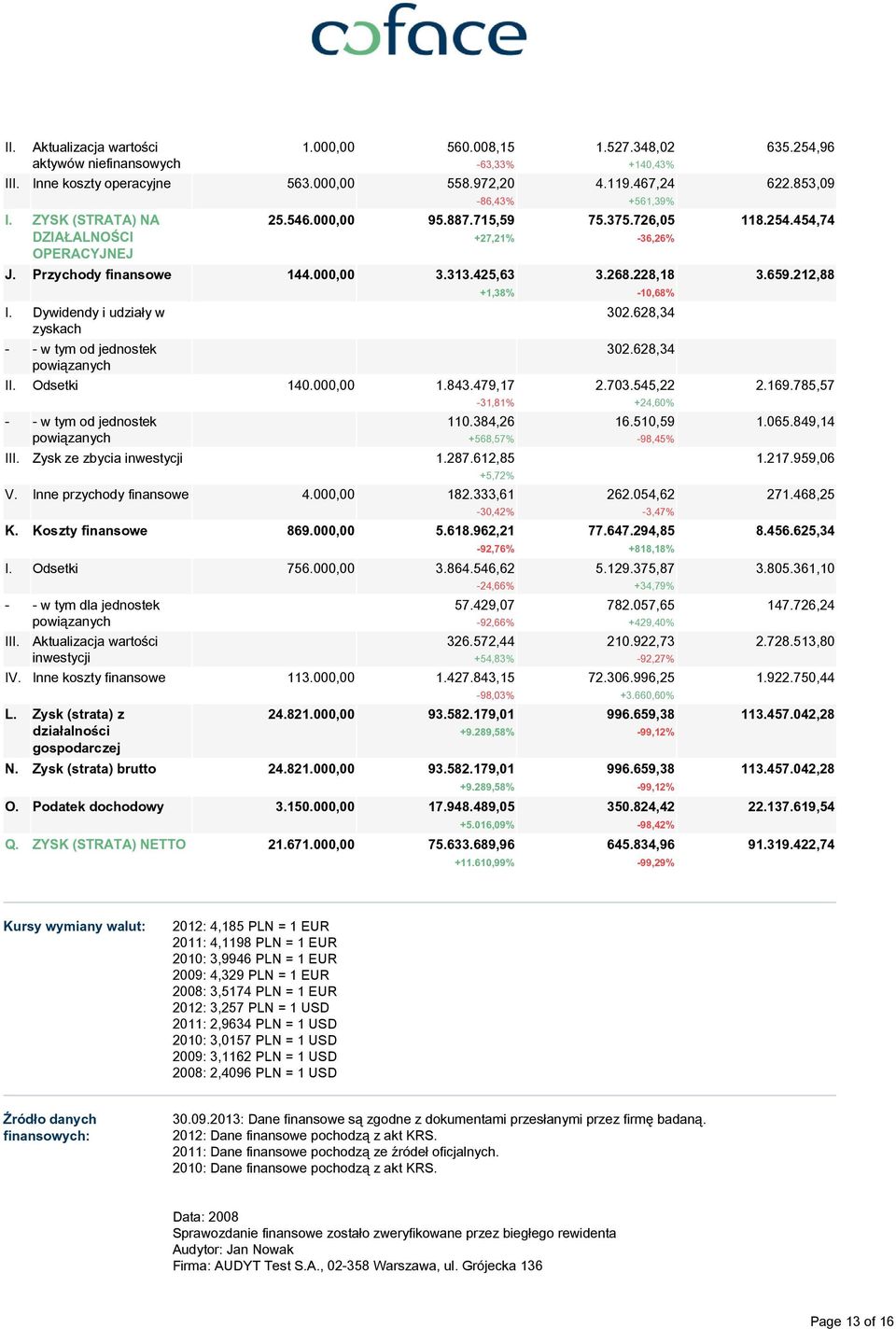The image size is (896, 1329).
Task: Select the value 271.468,25
Action: point(801,495)
